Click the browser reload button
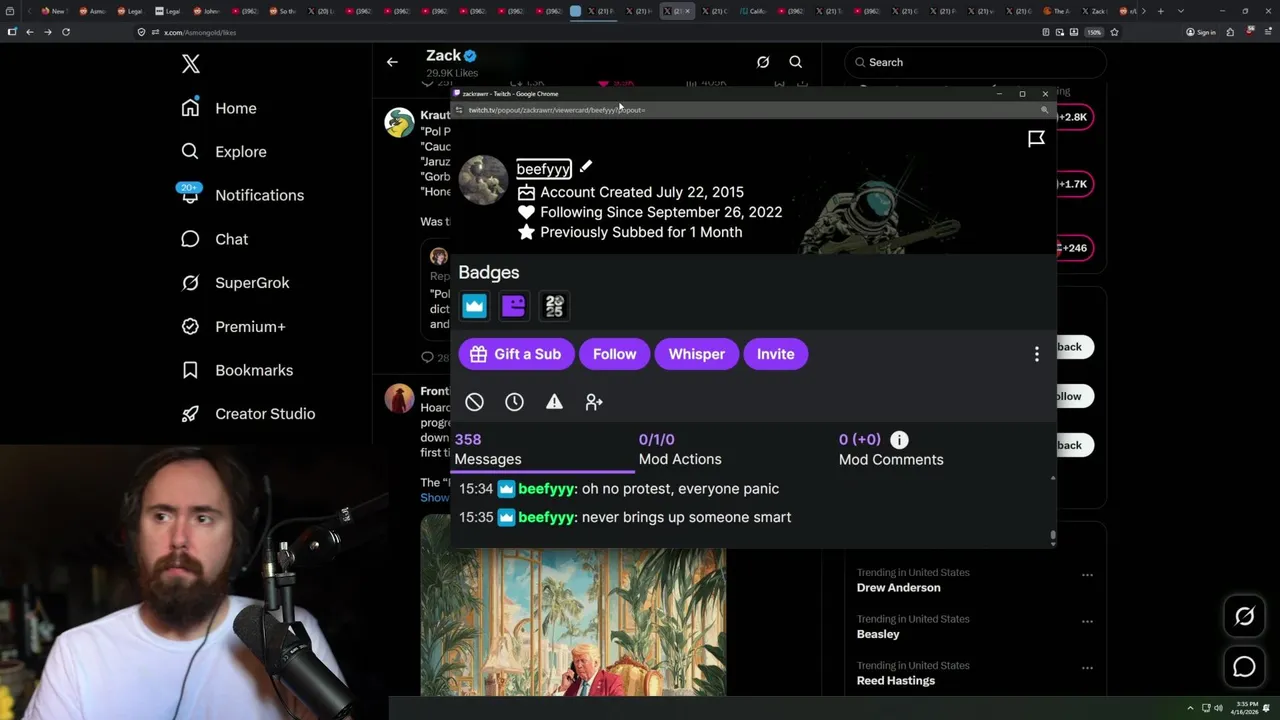The width and height of the screenshot is (1280, 720). (66, 32)
